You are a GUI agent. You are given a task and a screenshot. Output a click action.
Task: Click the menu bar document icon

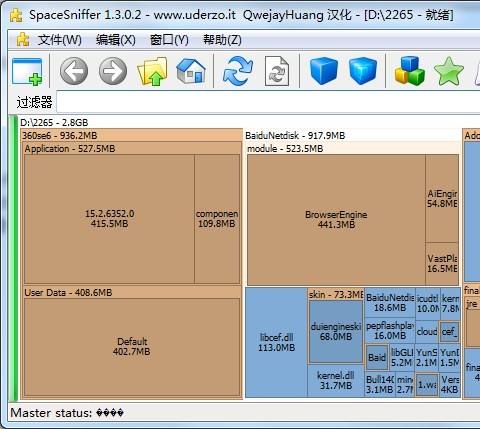23,40
